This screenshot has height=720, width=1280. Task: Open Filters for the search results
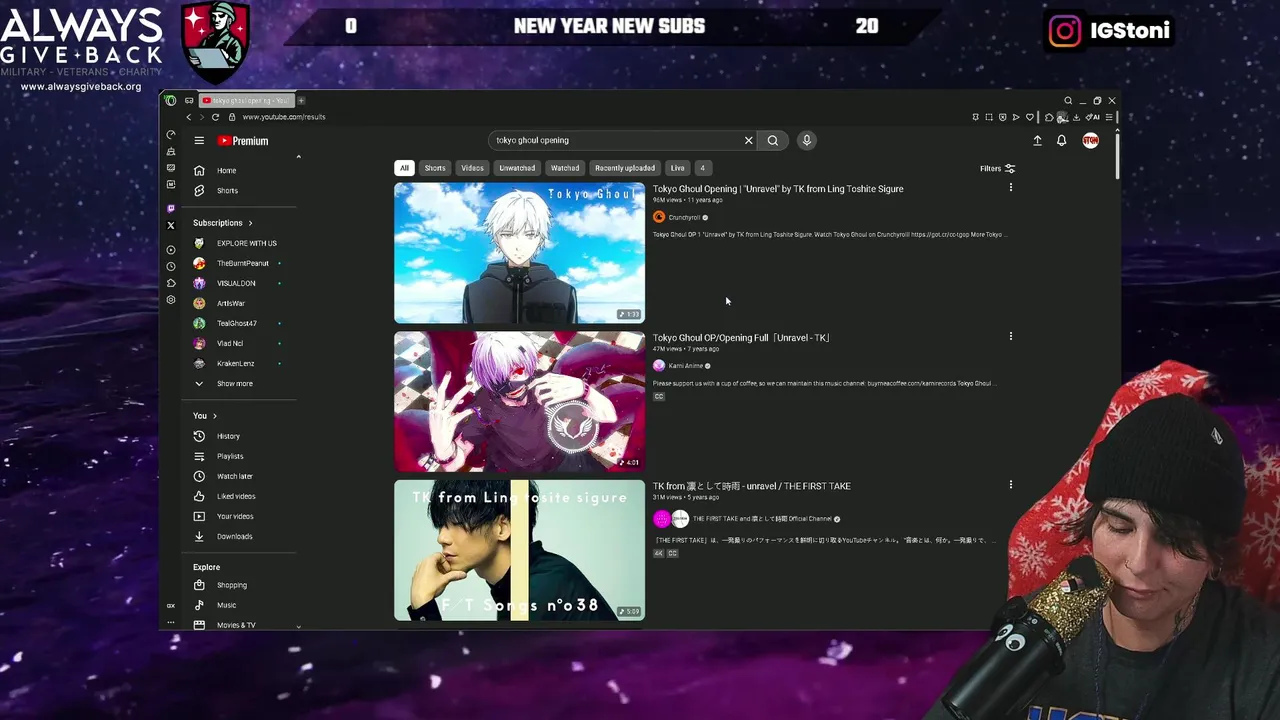[998, 169]
